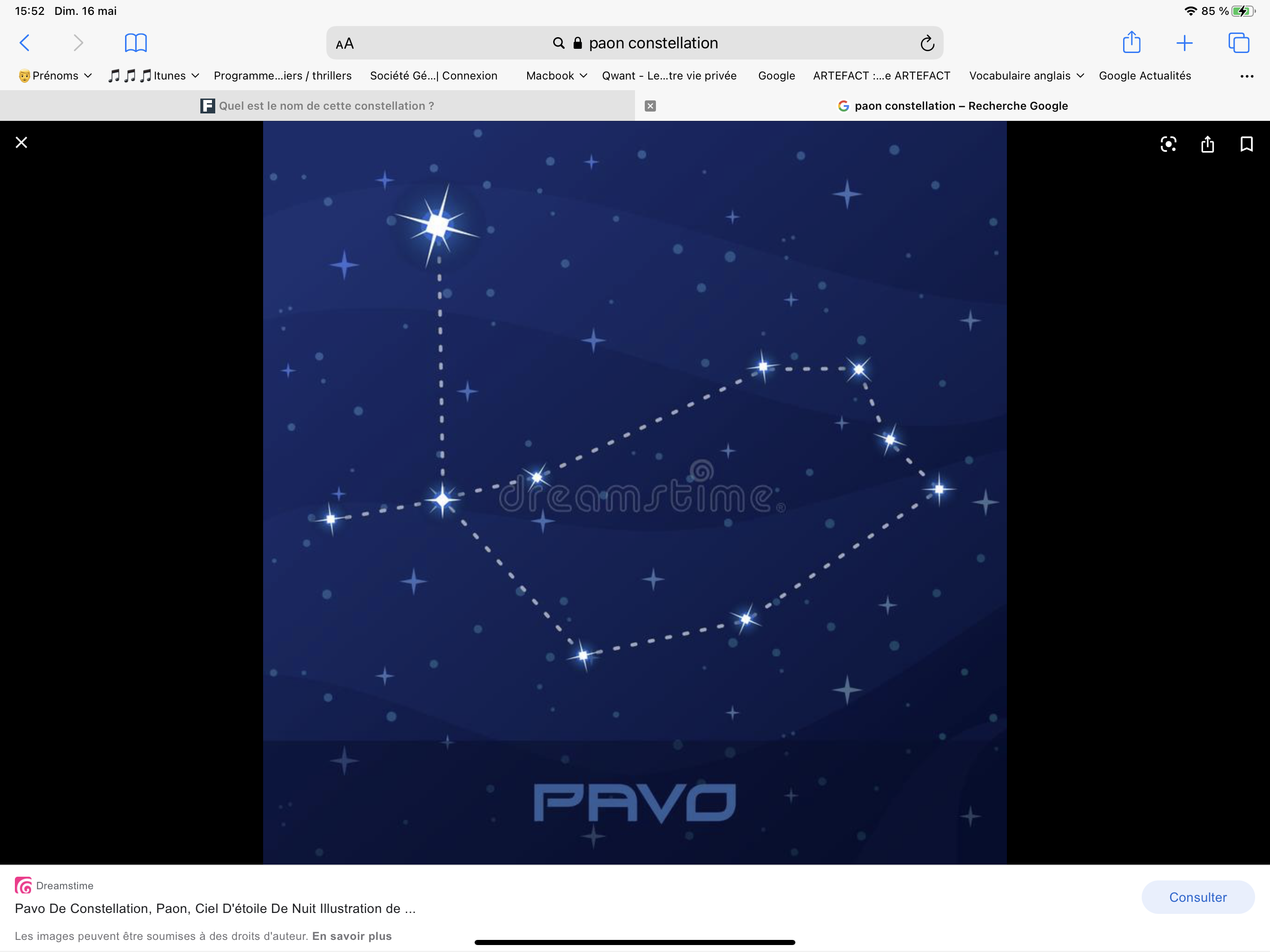
Task: Show the tabs overview
Action: 1238,43
